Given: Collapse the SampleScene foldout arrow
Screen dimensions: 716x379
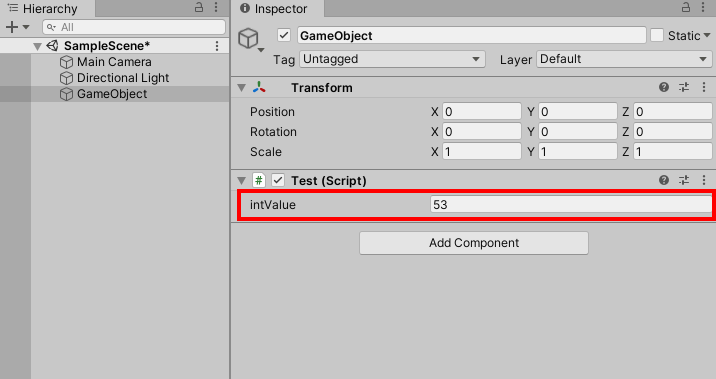Looking at the screenshot, I should (x=38, y=46).
